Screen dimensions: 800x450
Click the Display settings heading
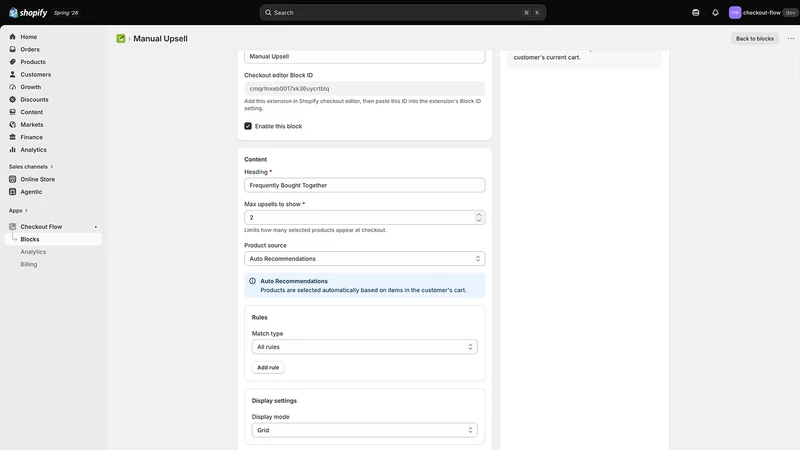(x=274, y=401)
